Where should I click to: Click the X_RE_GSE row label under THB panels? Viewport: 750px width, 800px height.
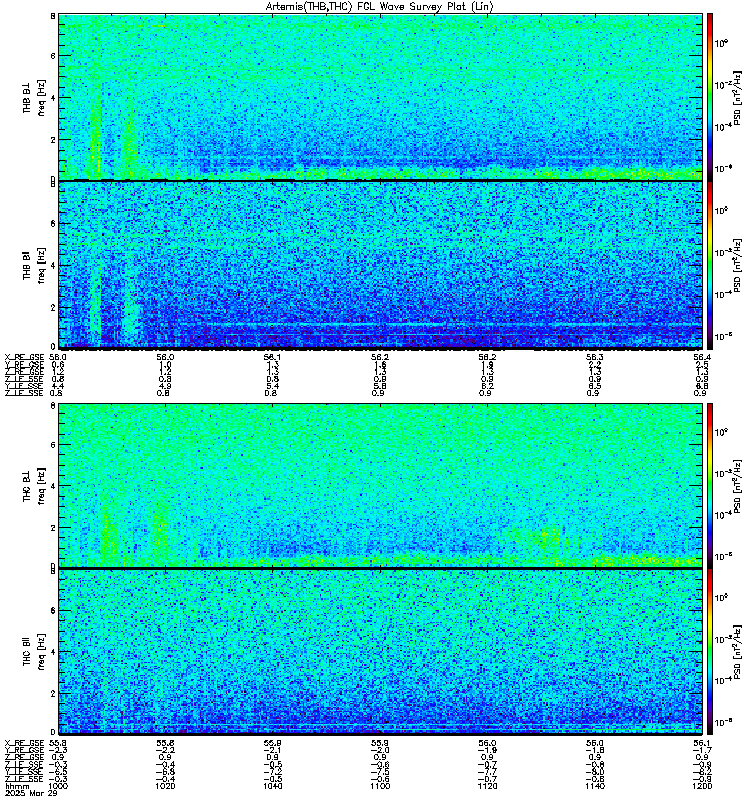(x=24, y=357)
